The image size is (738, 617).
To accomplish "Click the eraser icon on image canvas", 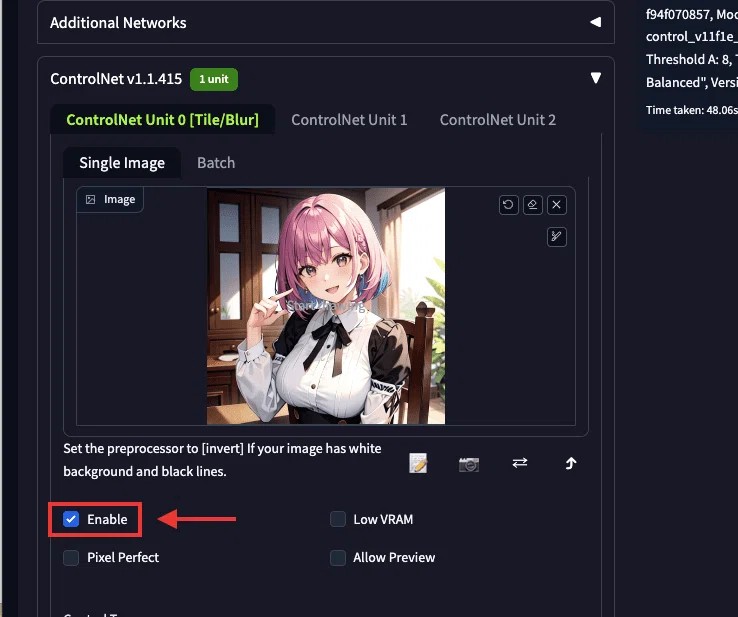I will pyautogui.click(x=532, y=205).
